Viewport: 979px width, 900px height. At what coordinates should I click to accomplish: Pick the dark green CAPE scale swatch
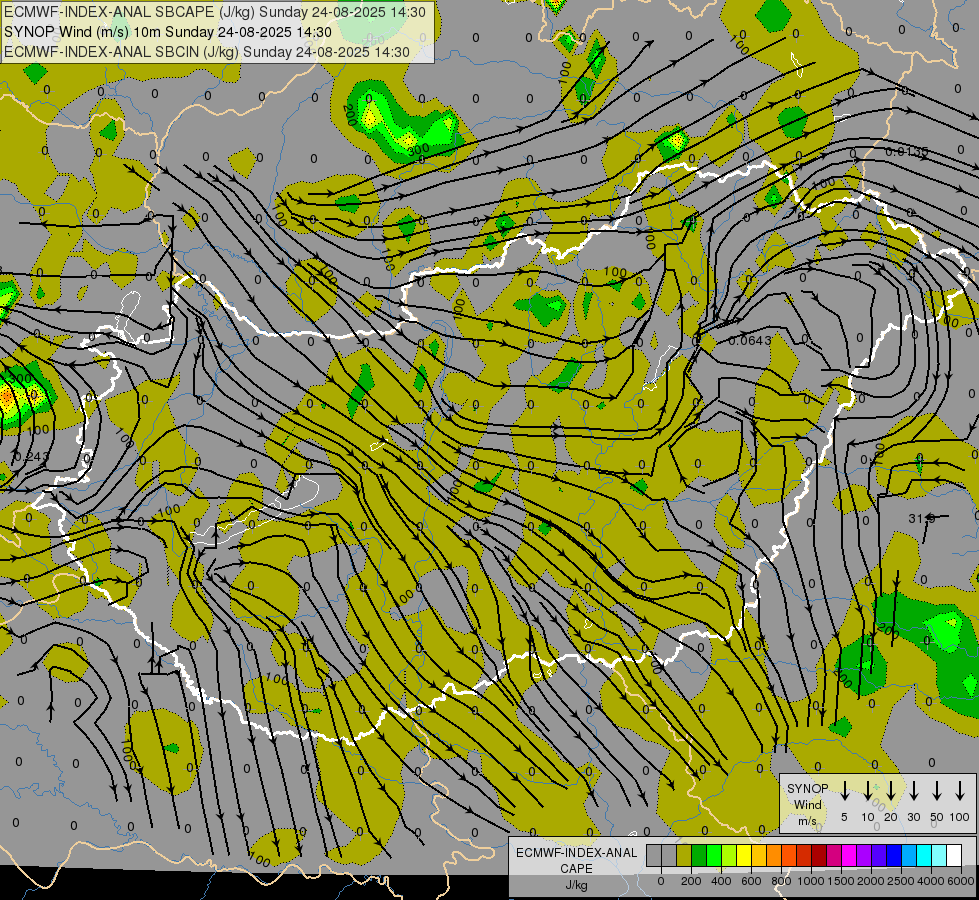click(699, 856)
